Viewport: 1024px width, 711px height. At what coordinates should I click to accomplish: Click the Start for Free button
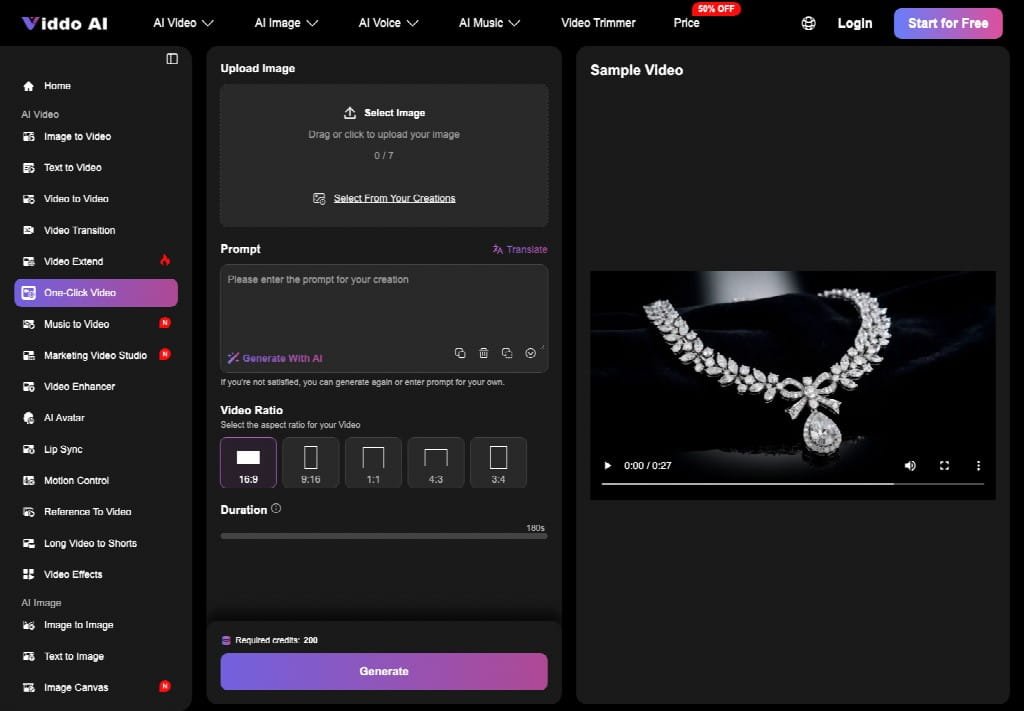pyautogui.click(x=948, y=24)
